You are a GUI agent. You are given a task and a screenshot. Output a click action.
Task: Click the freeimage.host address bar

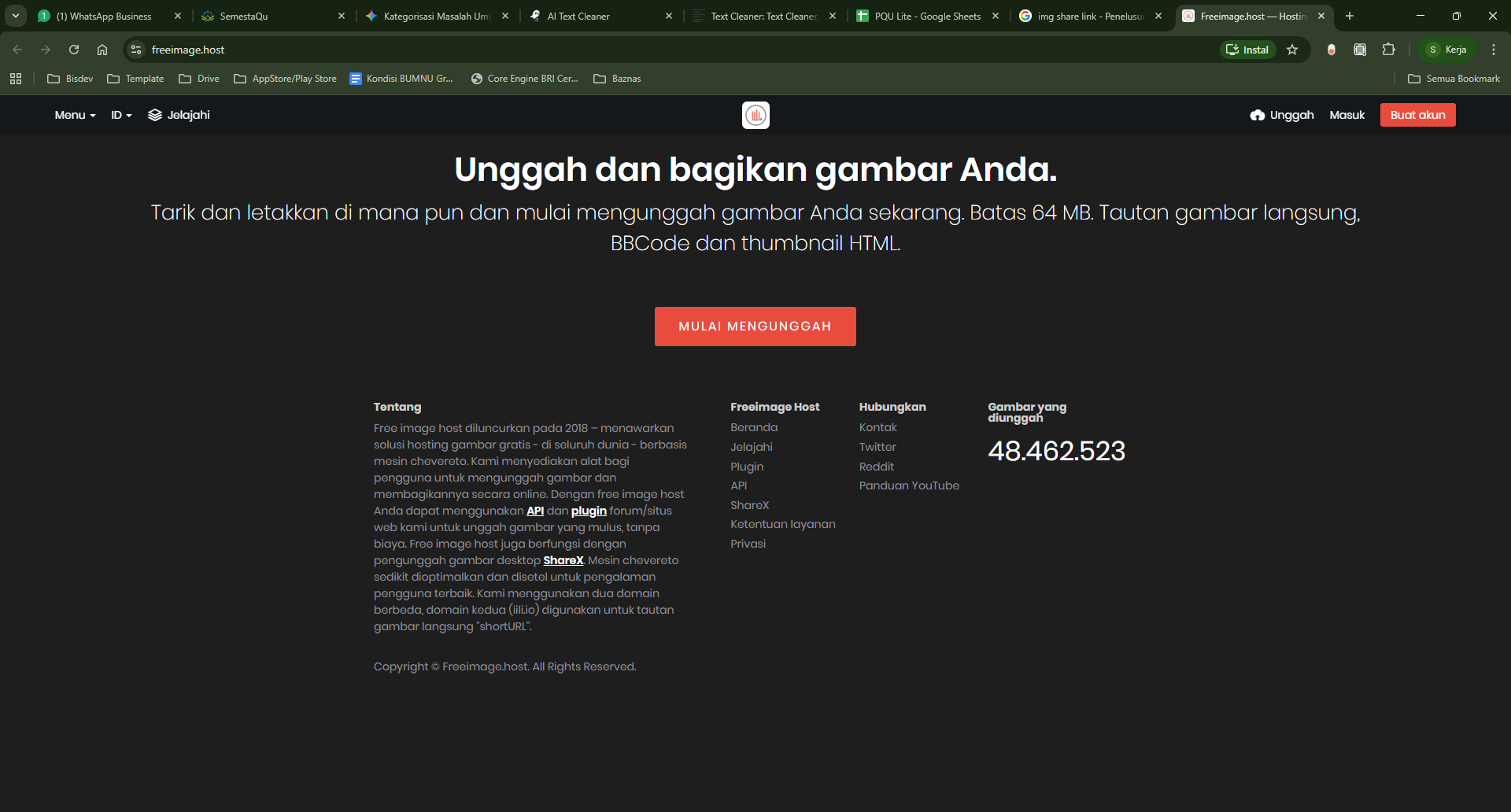point(677,50)
